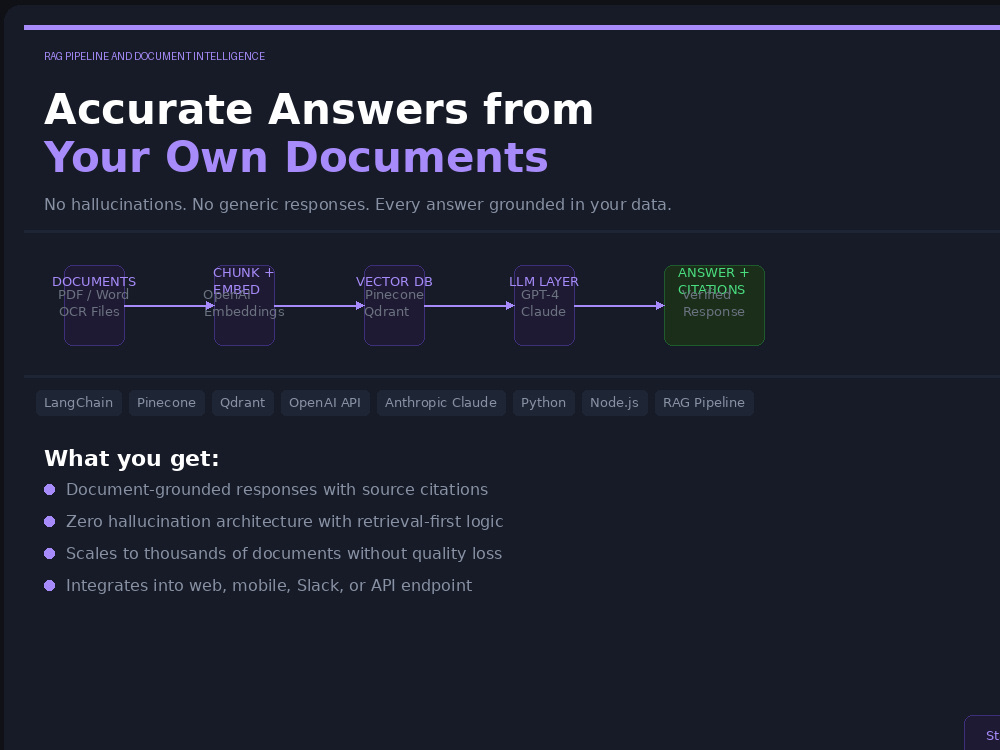
Task: Click the Node.js tag chip
Action: pyautogui.click(x=614, y=403)
